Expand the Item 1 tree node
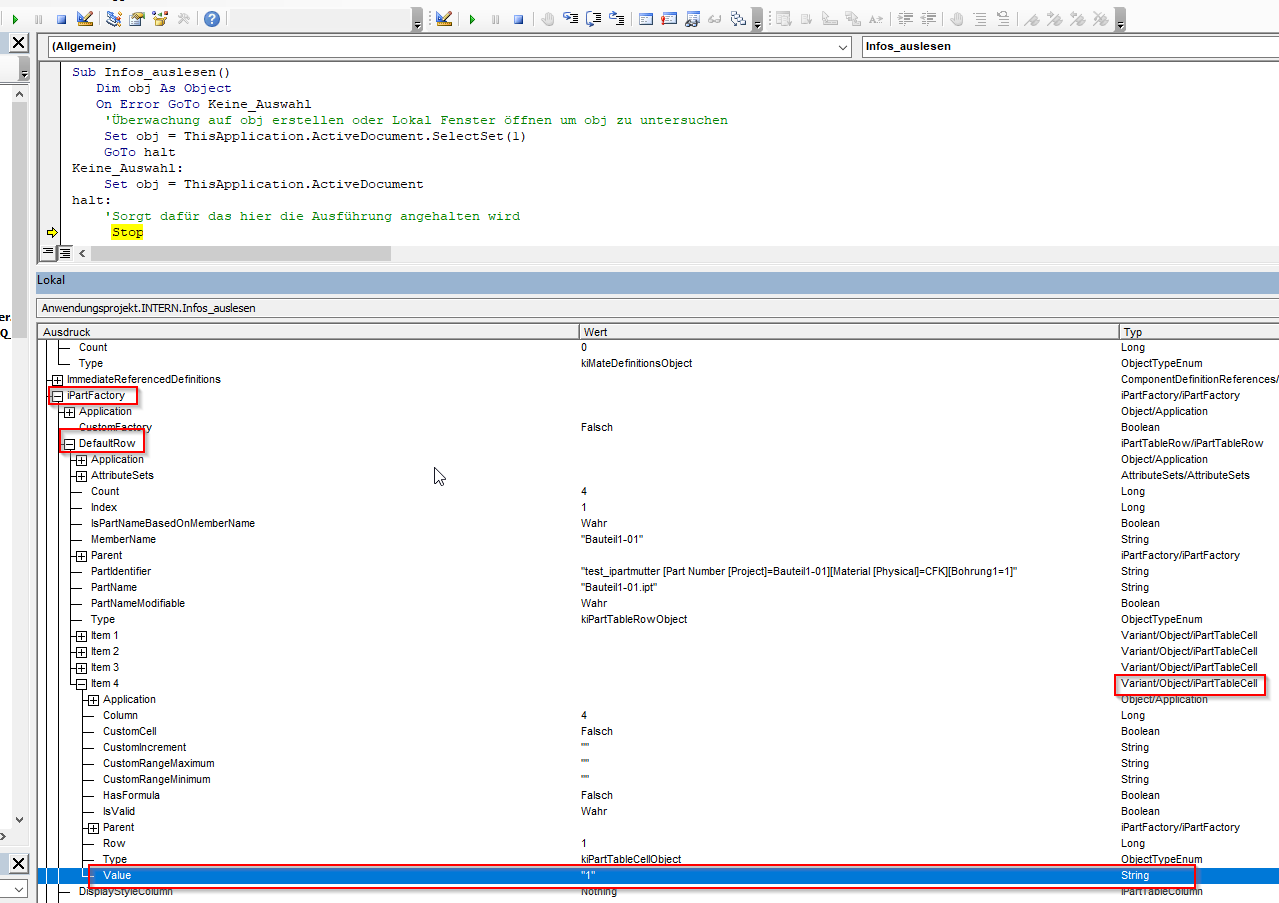1279x903 pixels. 80,635
